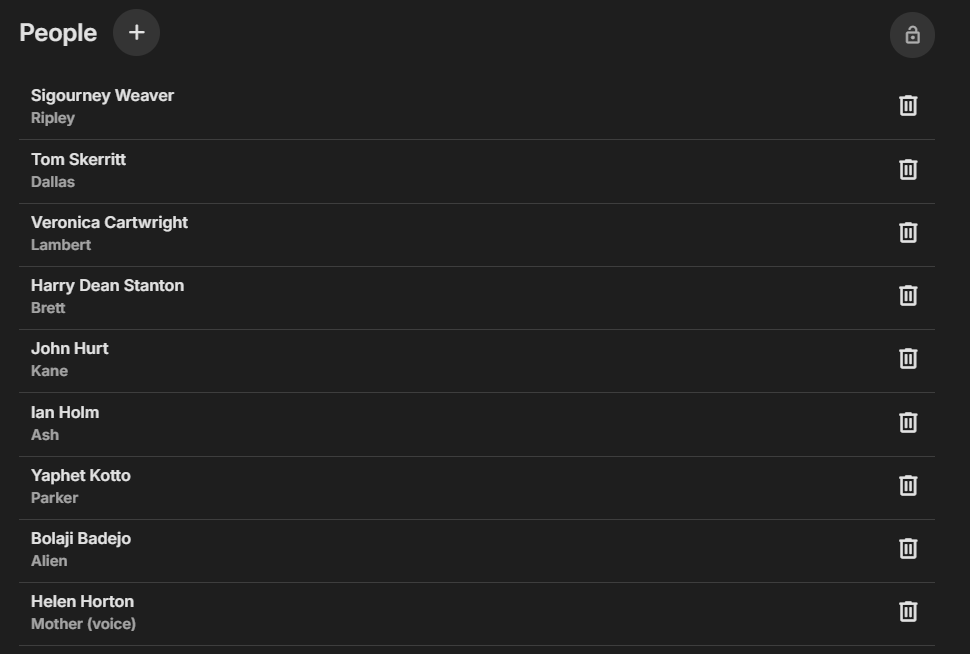The height and width of the screenshot is (654, 970).
Task: Edit the Alien role under Bolaji Badejo
Action: pyautogui.click(x=49, y=561)
